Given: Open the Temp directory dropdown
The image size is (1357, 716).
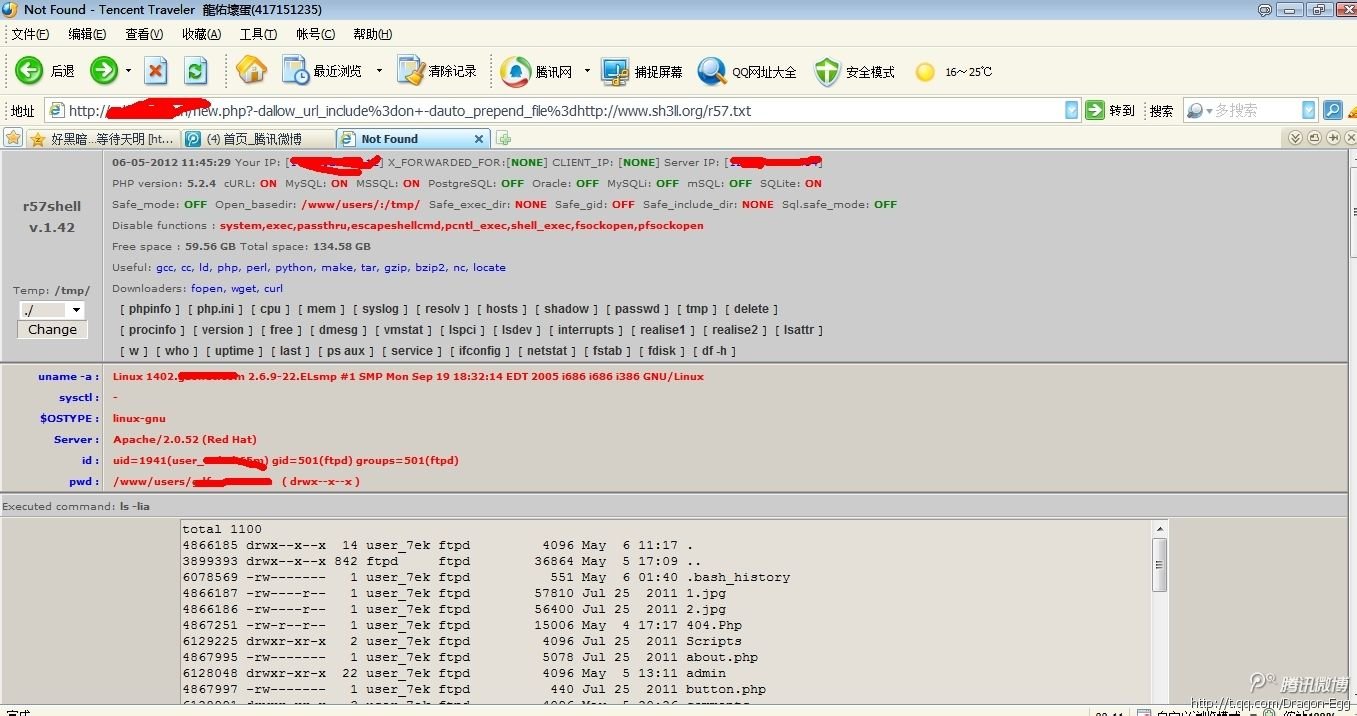Looking at the screenshot, I should (x=52, y=310).
